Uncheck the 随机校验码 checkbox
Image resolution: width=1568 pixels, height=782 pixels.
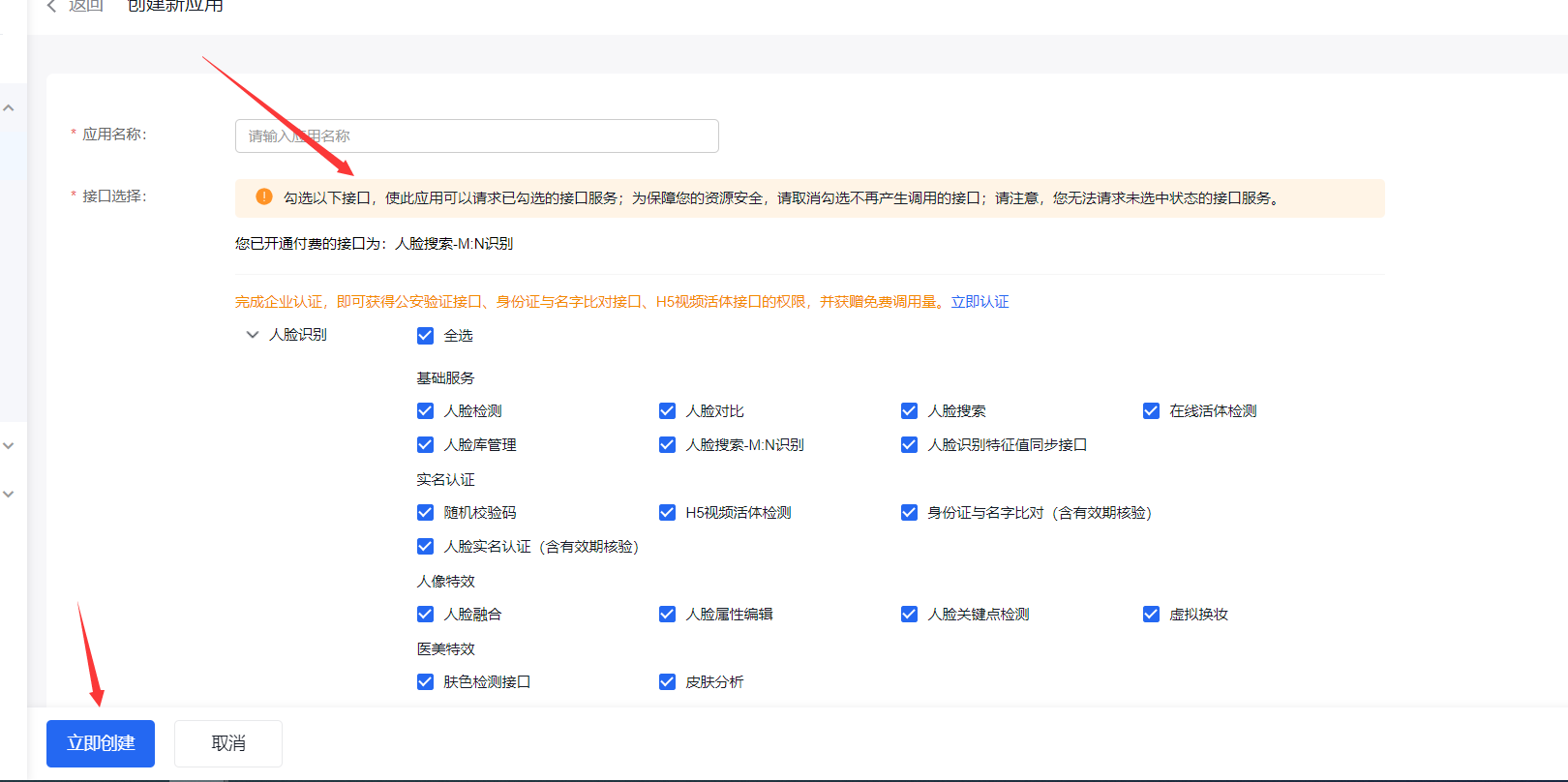click(425, 513)
